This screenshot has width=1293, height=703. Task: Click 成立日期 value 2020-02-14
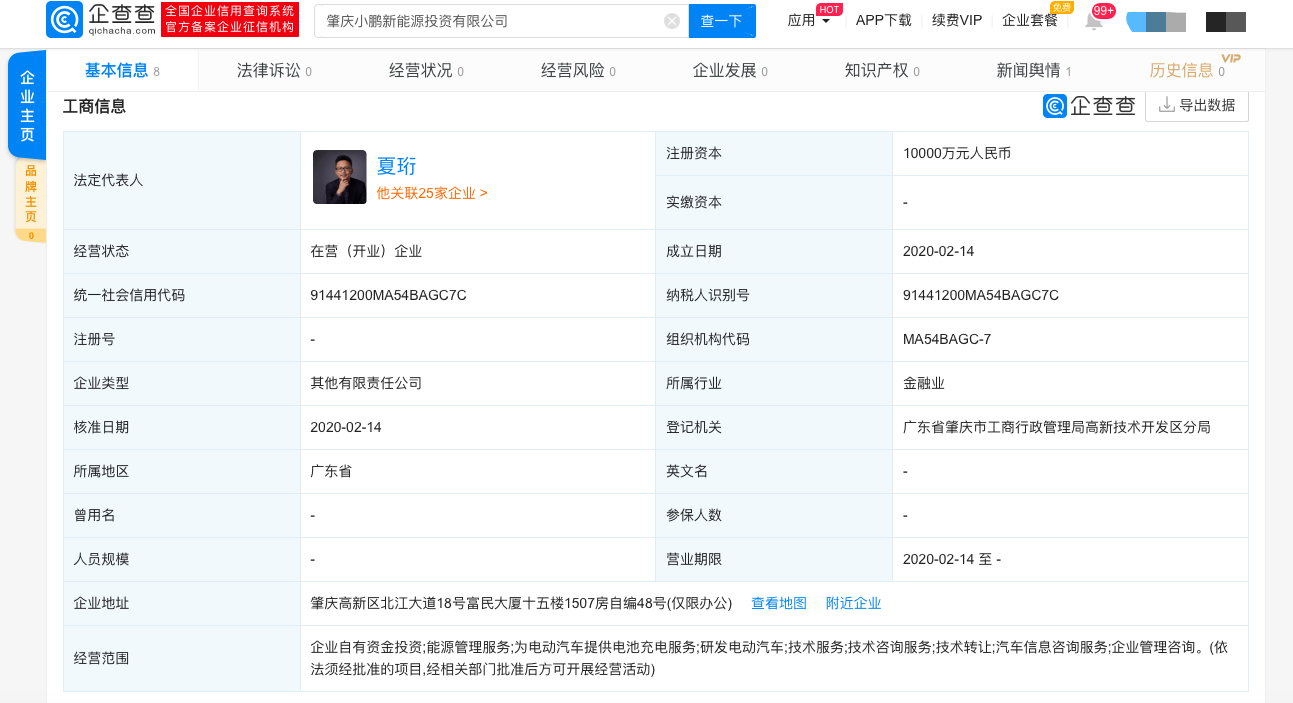click(938, 251)
